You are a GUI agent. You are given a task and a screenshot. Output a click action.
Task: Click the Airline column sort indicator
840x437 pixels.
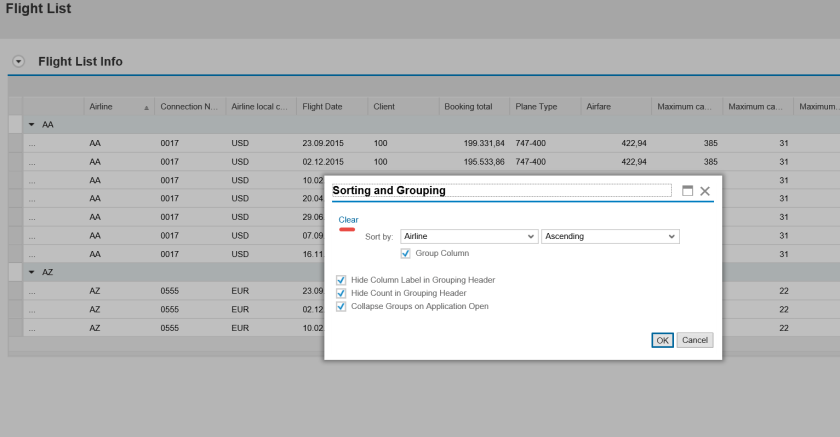point(148,106)
